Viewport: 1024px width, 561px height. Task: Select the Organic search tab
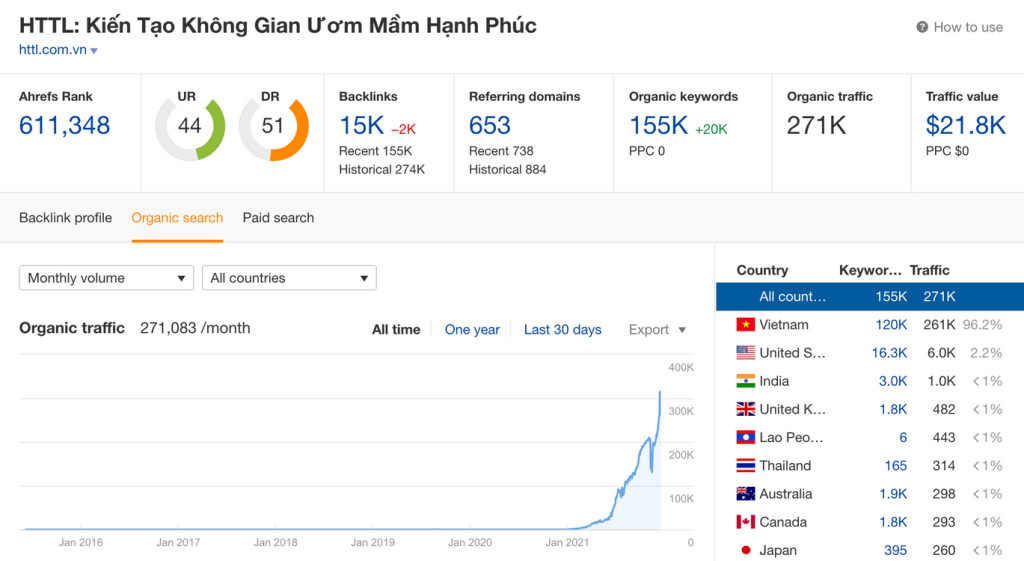[177, 217]
